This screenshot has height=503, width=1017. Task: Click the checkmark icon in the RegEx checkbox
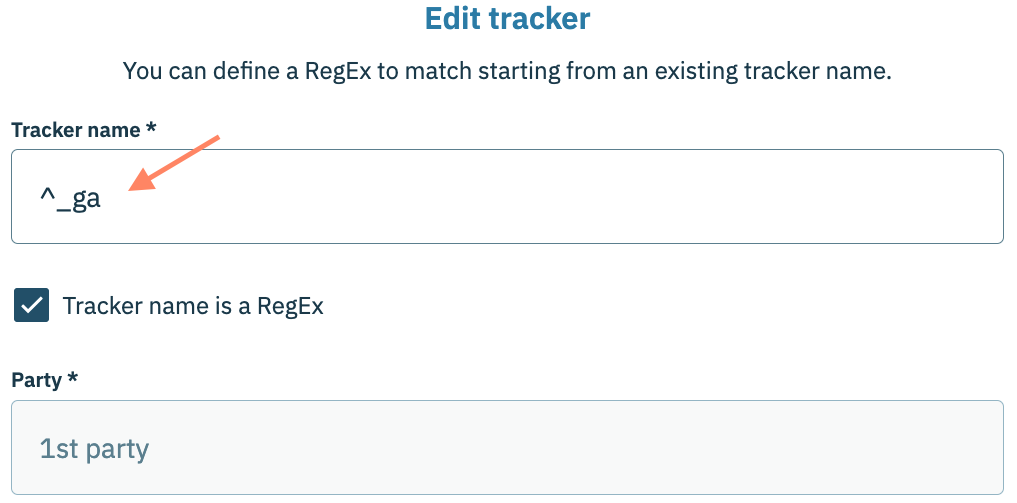(32, 305)
